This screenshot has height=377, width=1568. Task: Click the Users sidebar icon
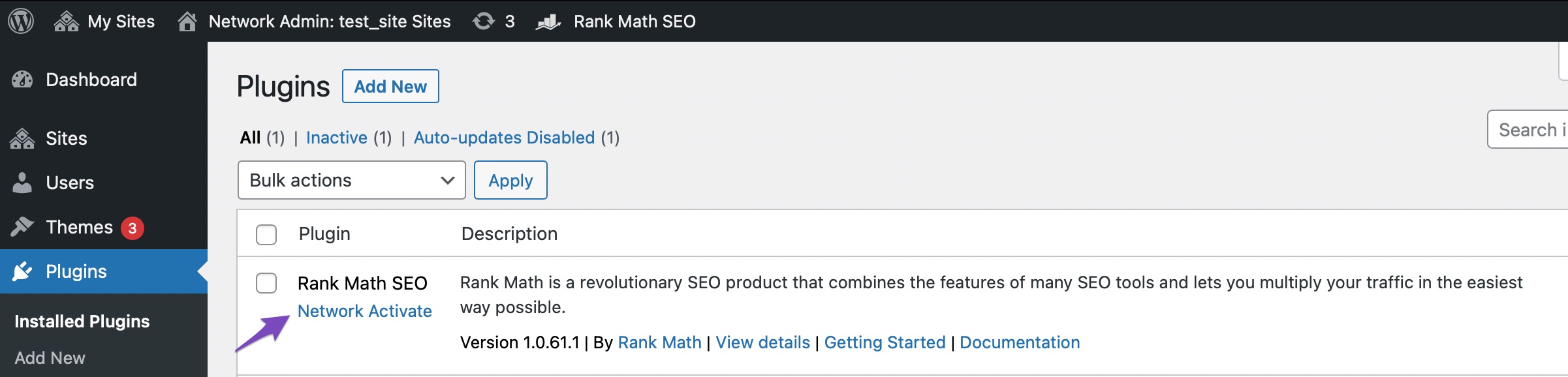point(22,183)
